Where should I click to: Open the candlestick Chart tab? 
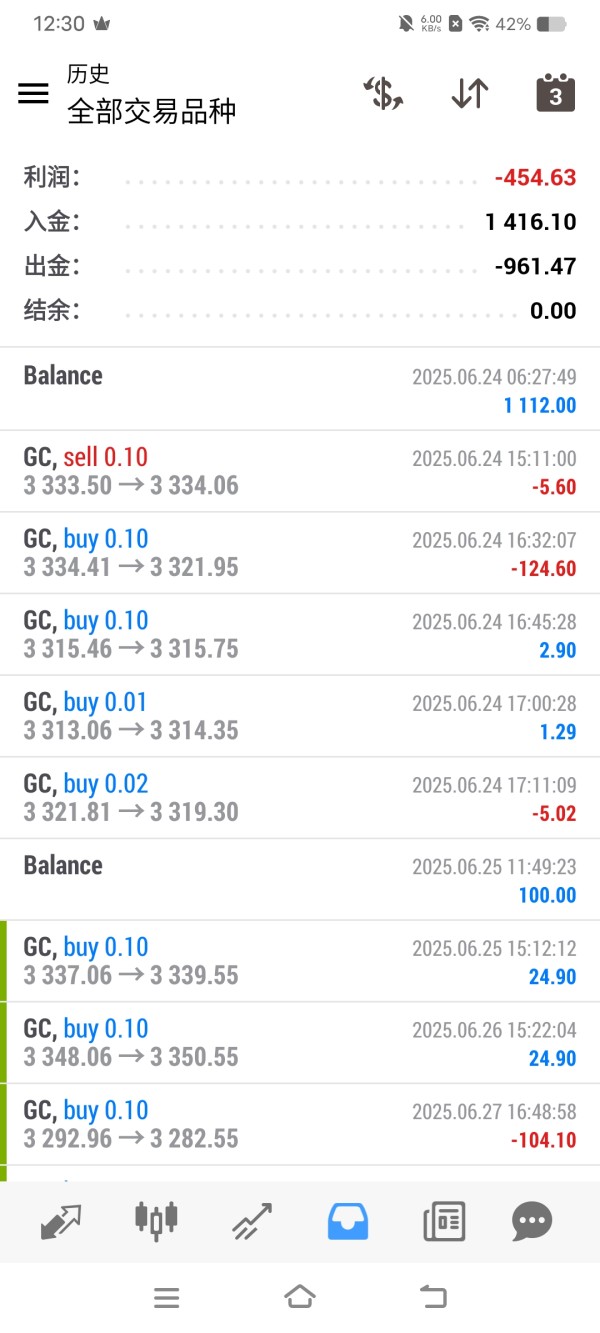pyautogui.click(x=156, y=1220)
